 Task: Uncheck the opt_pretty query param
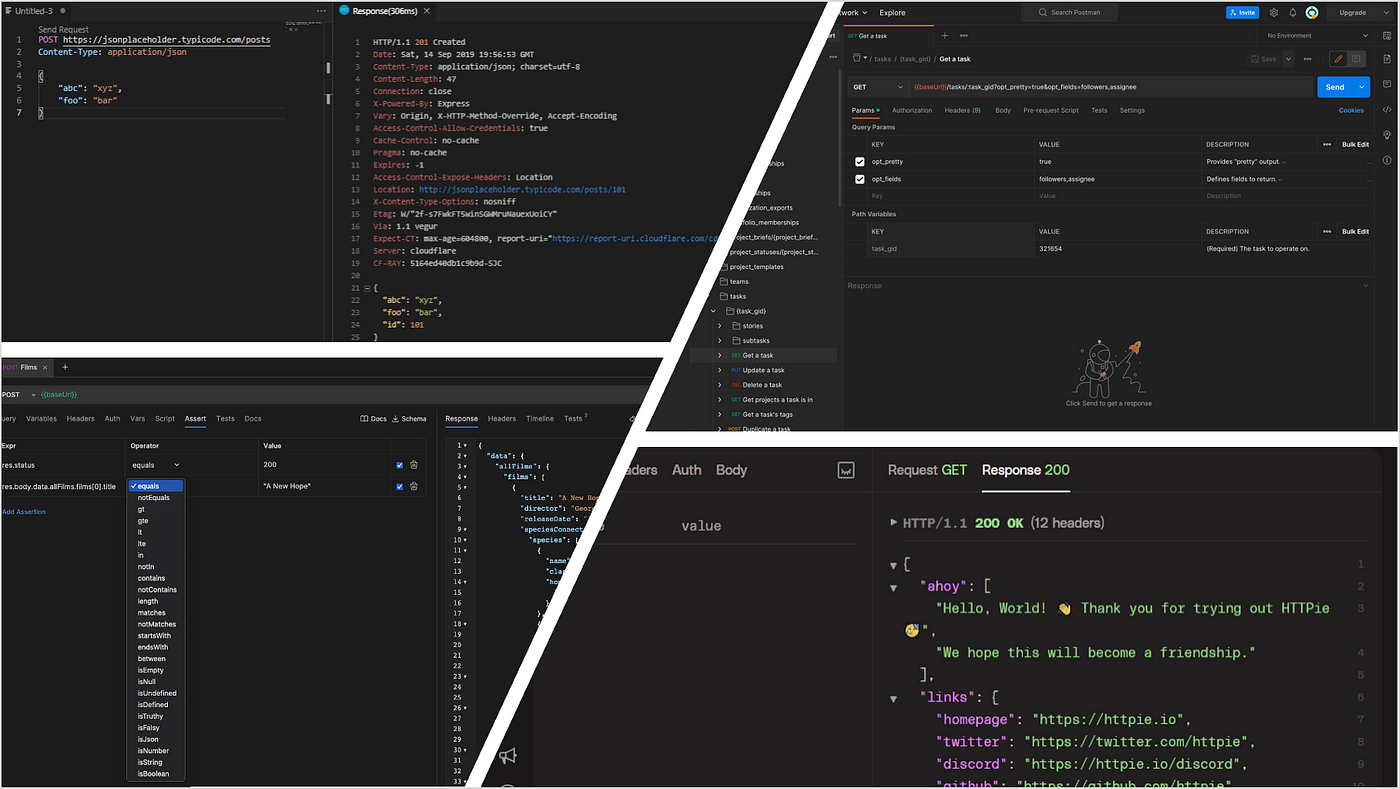[x=860, y=162]
